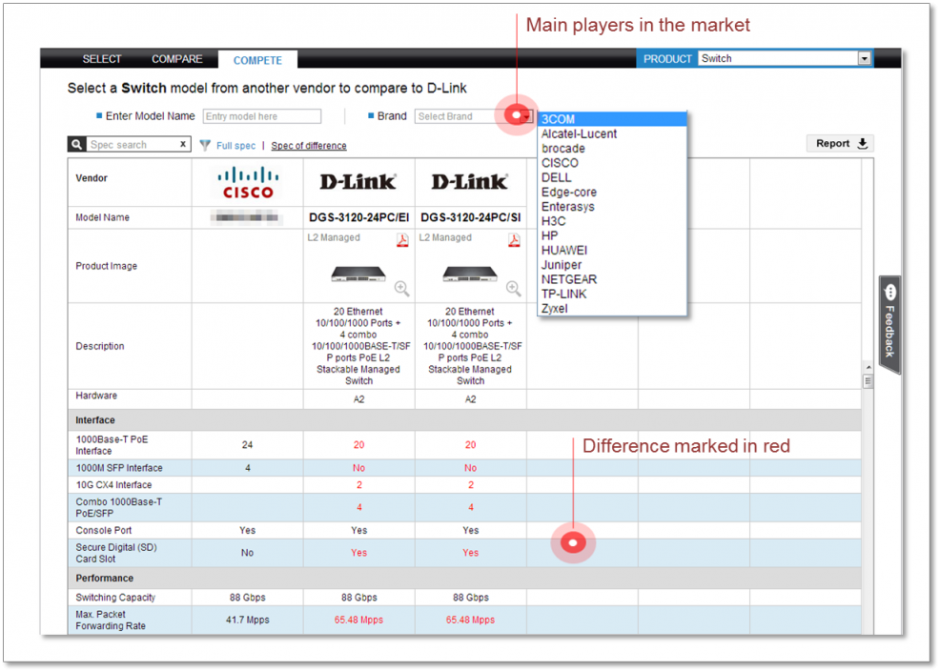This screenshot has height=672, width=940.
Task: Pick HUAWEI in the brand list
Action: pos(612,250)
